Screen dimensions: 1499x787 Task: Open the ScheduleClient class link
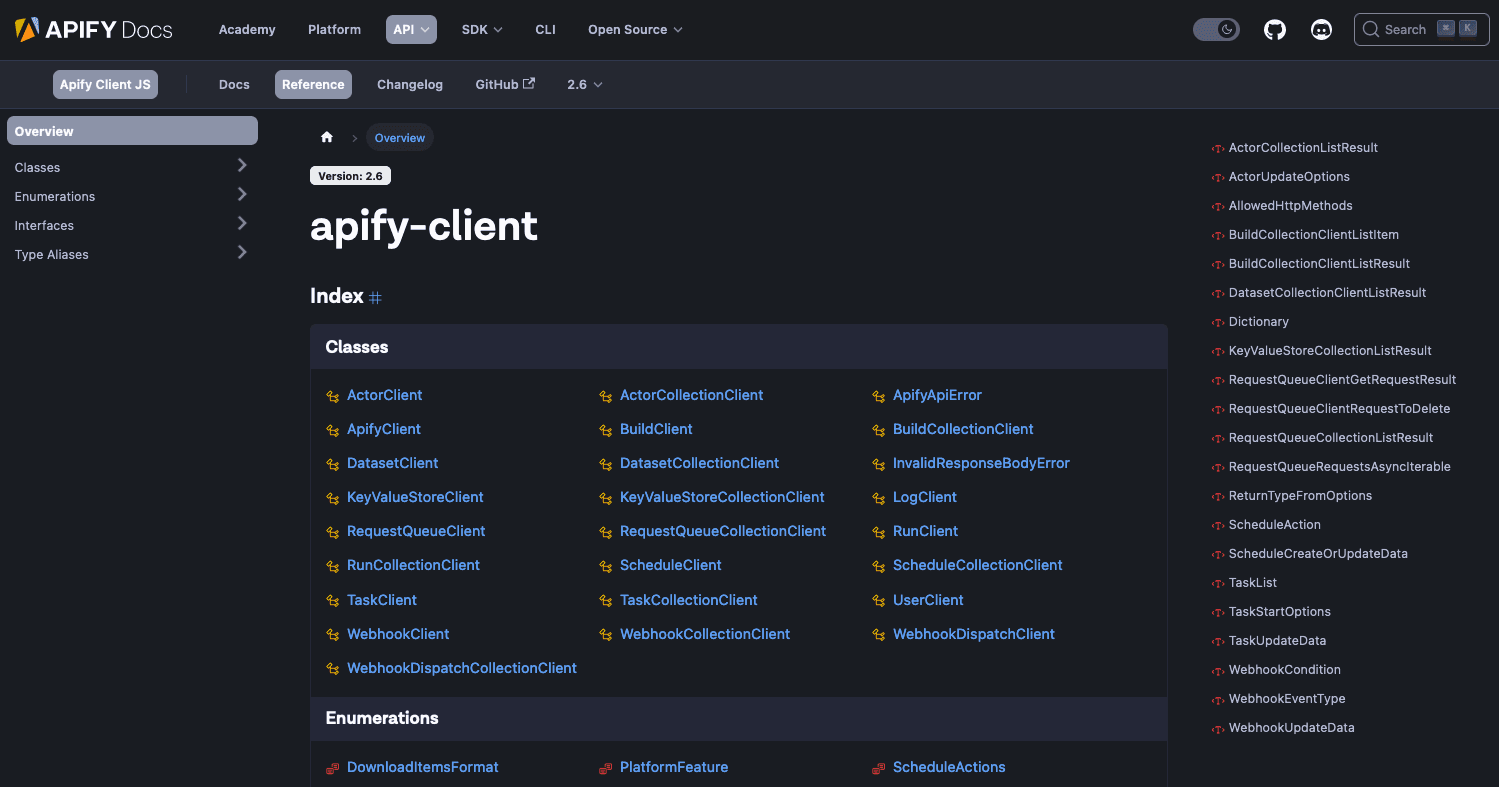670,565
